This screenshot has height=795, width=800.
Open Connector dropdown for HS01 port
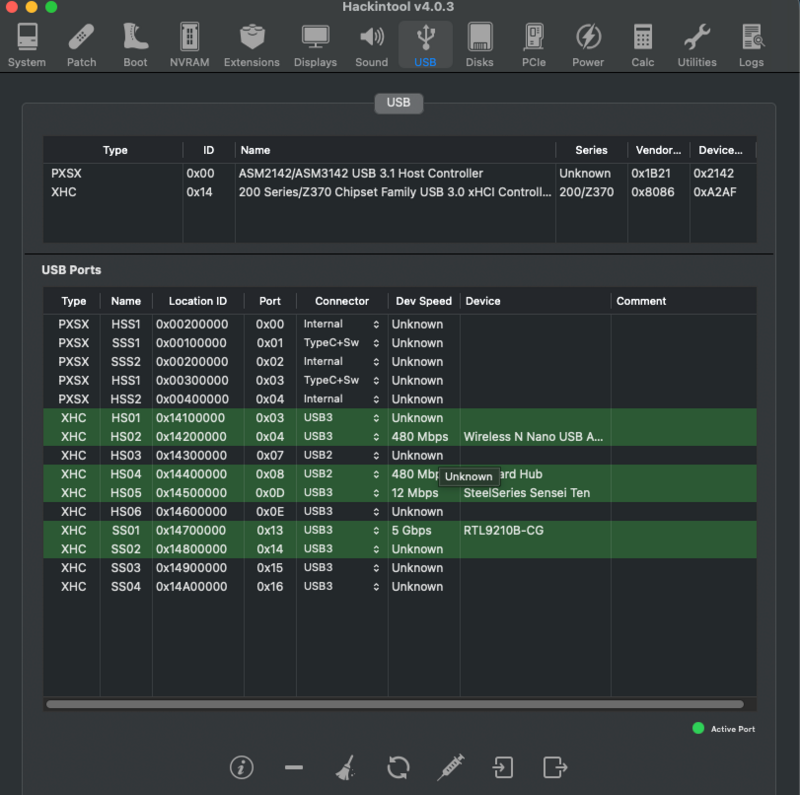coord(342,418)
